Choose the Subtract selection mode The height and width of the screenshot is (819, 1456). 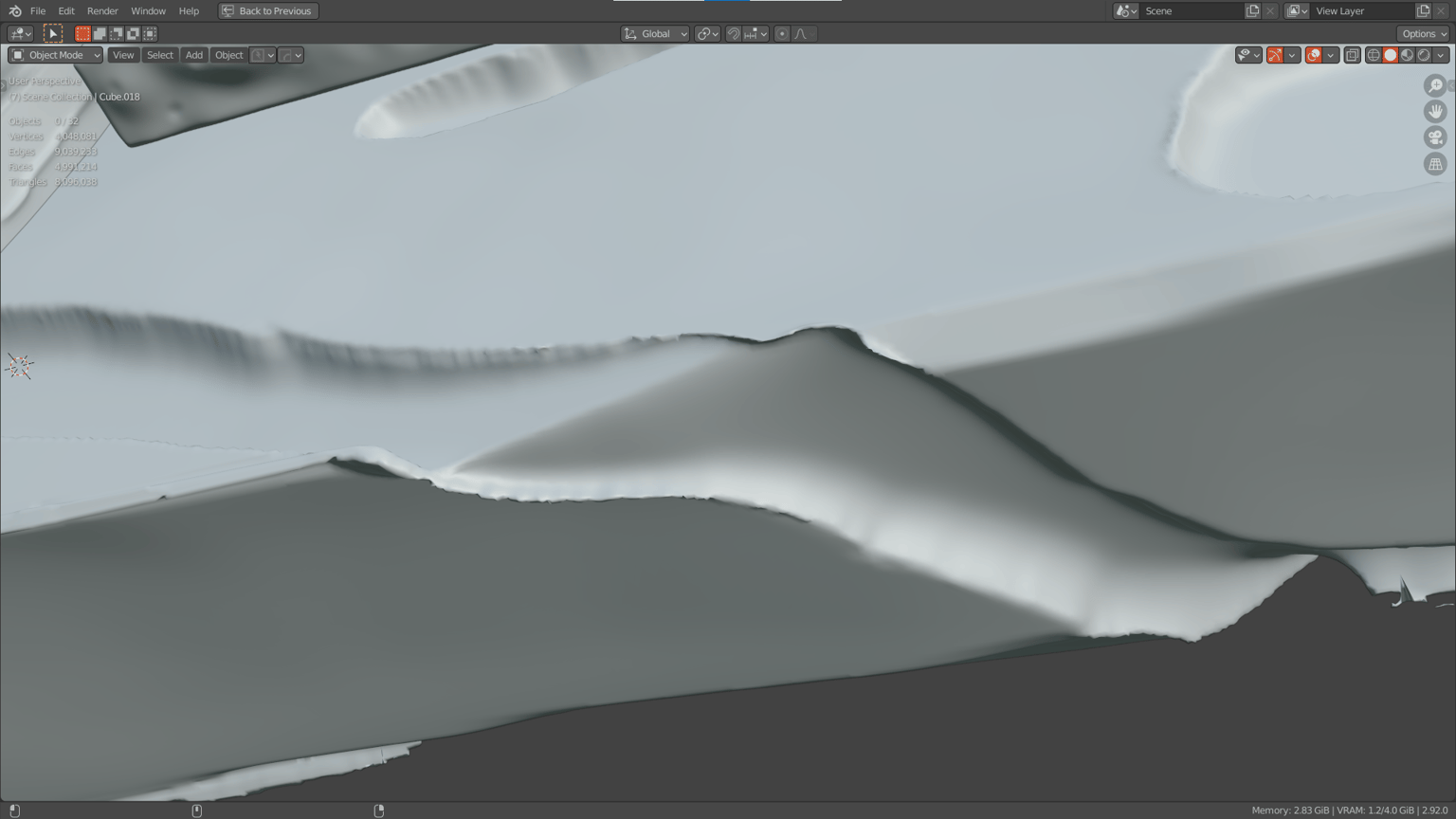click(116, 33)
